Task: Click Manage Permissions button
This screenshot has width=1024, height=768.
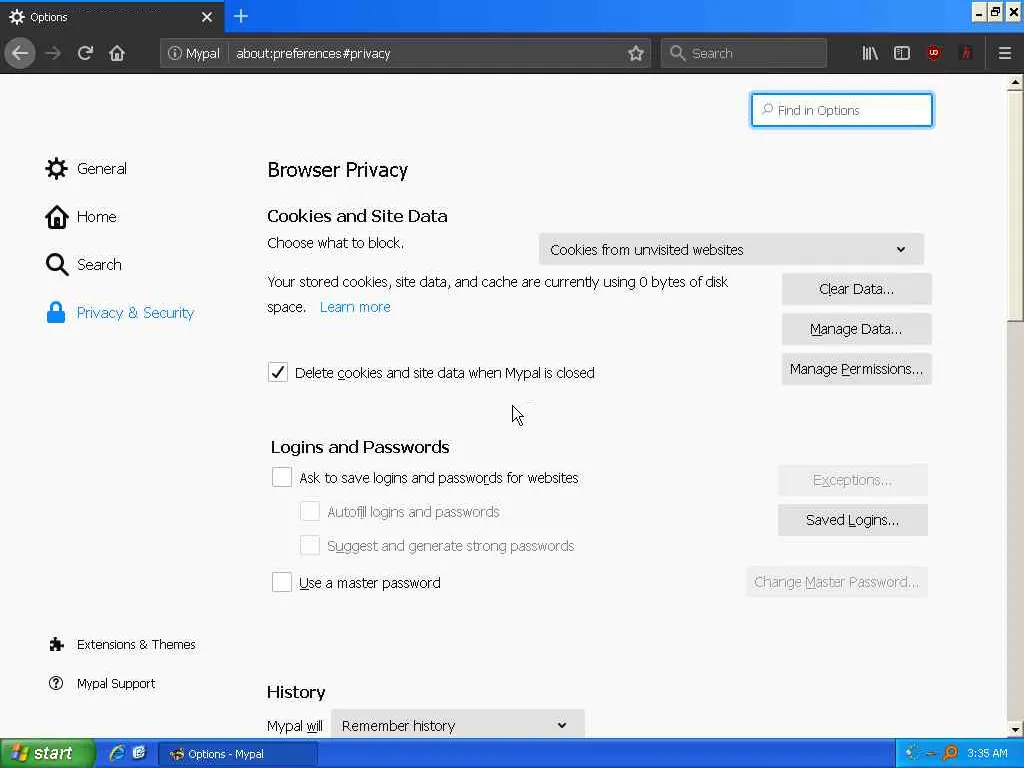Action: [856, 369]
